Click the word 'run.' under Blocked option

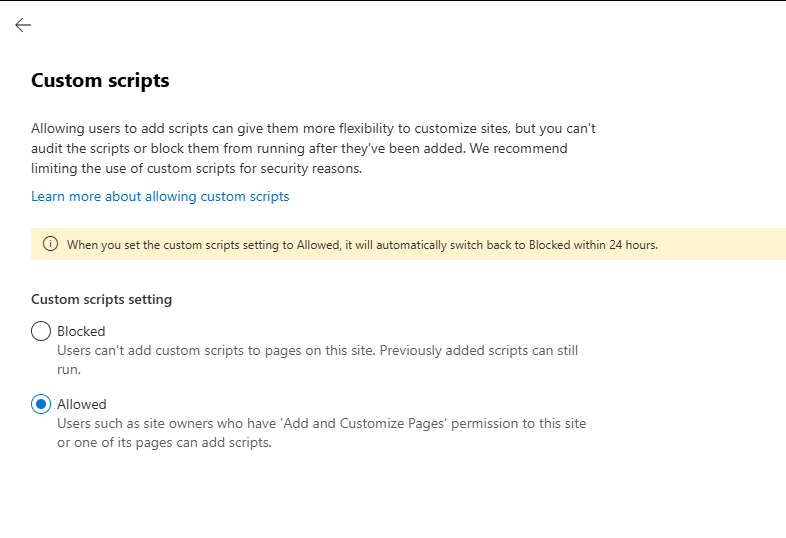(69, 370)
